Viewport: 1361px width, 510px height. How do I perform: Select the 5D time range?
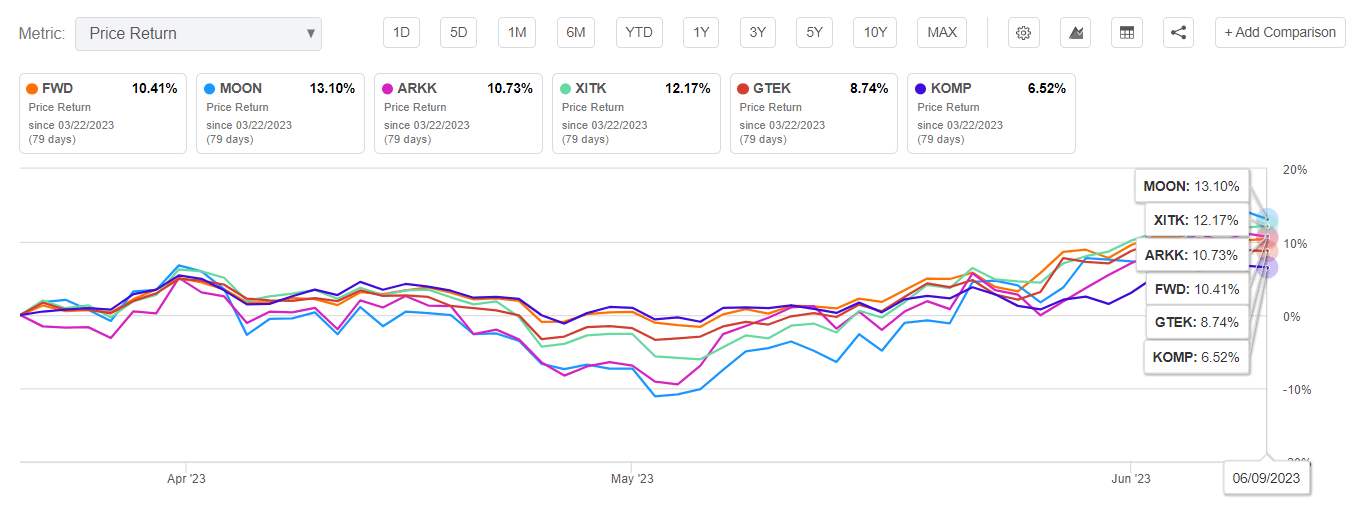(459, 32)
